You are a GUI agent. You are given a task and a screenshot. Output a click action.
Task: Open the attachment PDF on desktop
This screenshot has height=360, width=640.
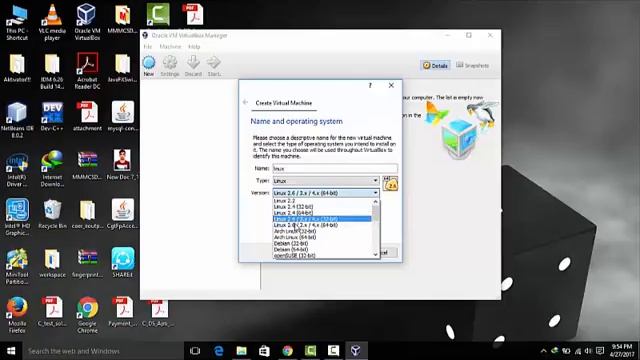click(x=87, y=116)
